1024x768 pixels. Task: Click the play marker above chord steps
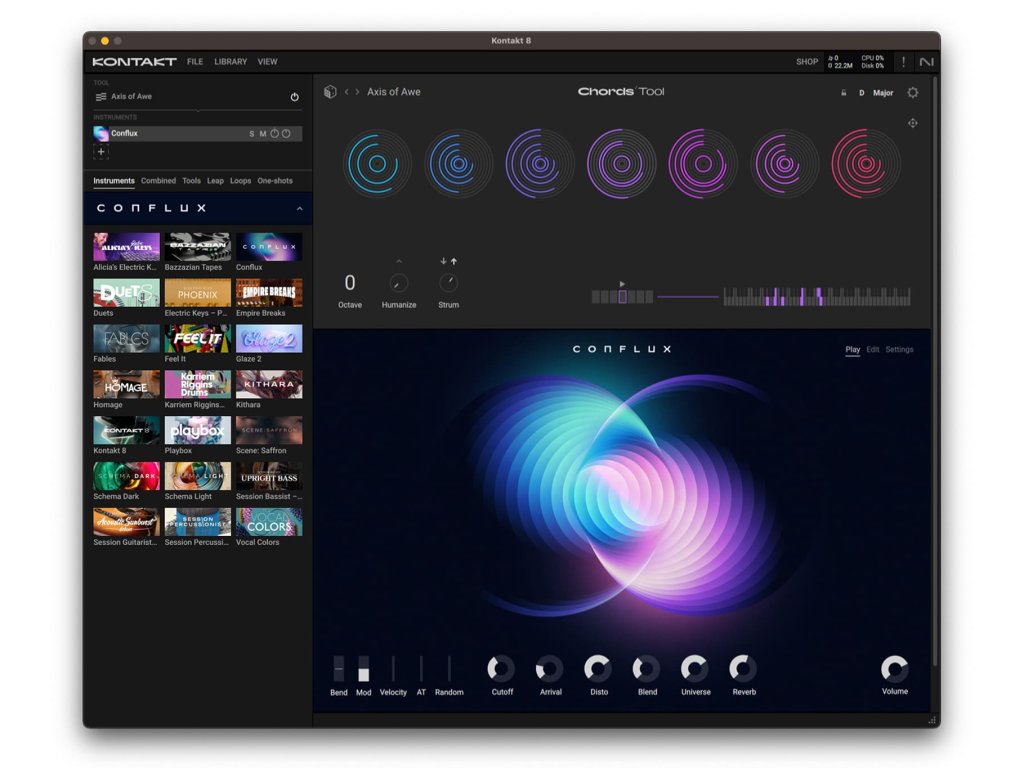click(x=622, y=284)
